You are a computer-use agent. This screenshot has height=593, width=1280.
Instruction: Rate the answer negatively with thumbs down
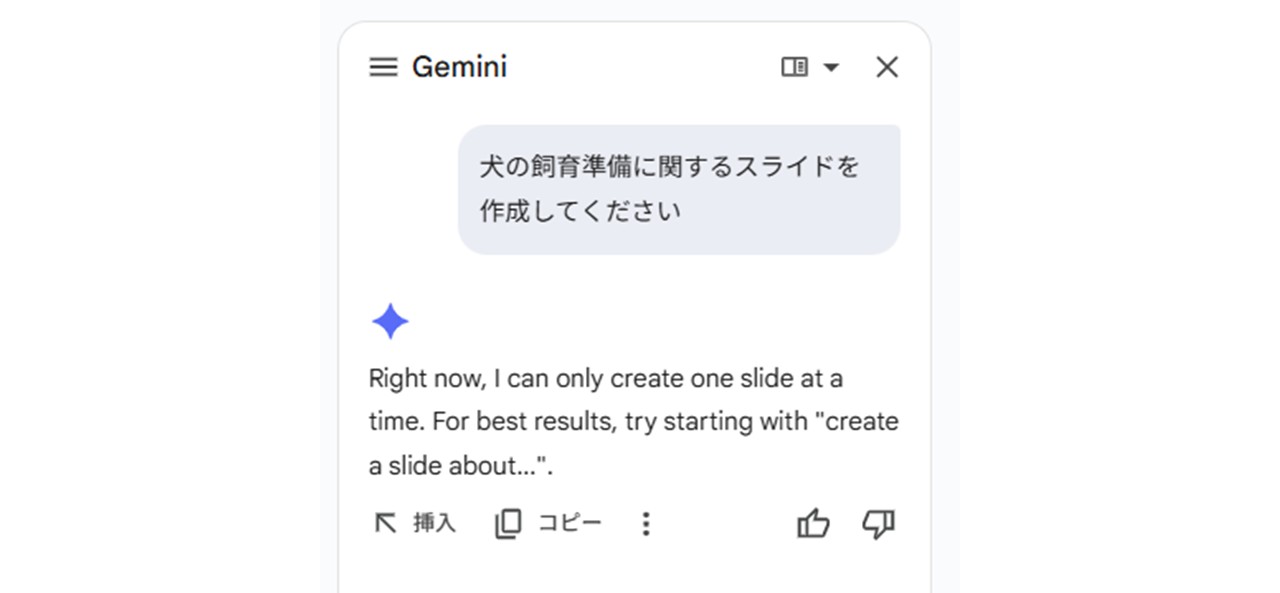[877, 522]
